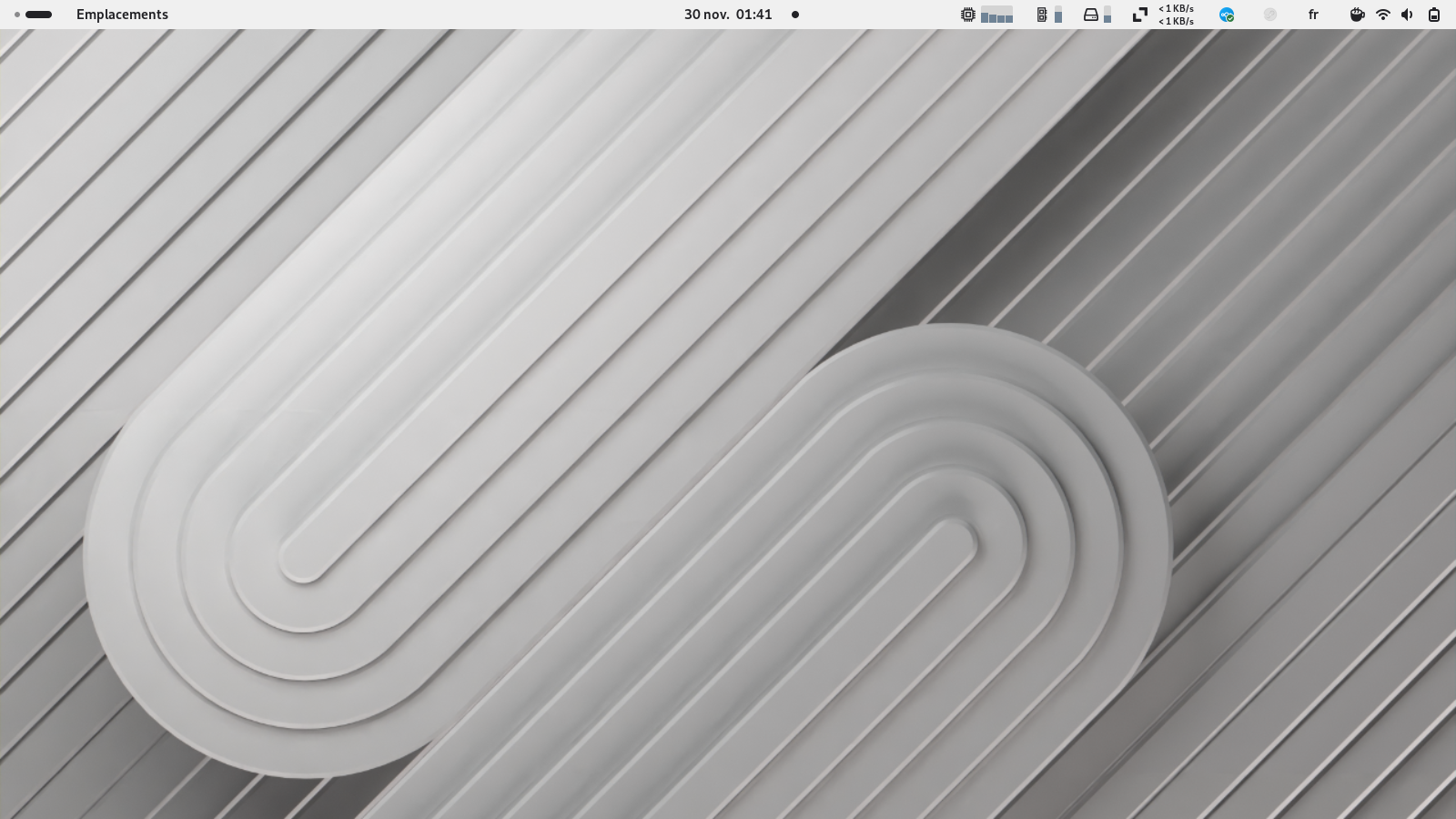Switch to the workspace shown as small dot
1456x819 pixels.
(x=17, y=15)
